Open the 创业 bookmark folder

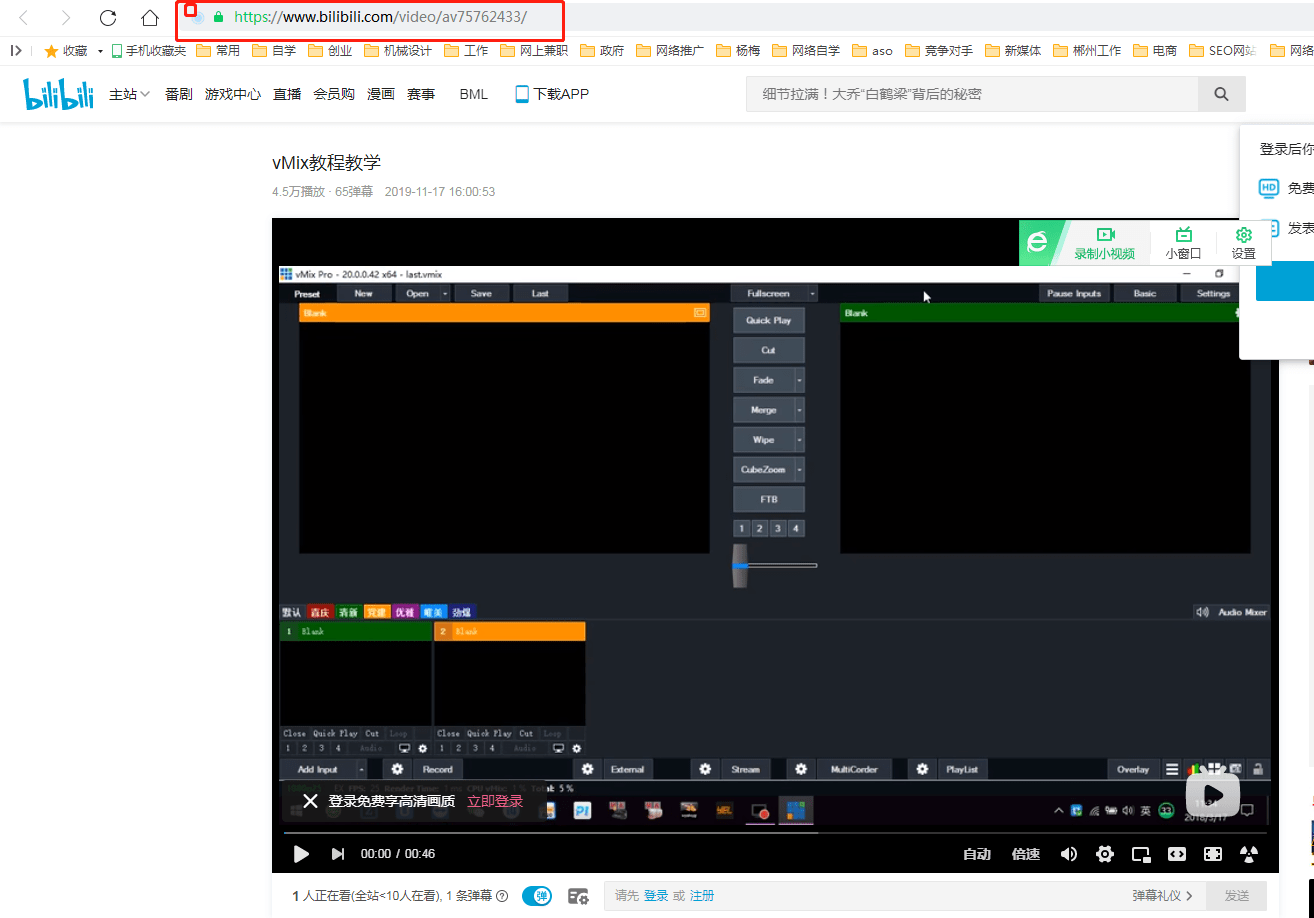[330, 50]
